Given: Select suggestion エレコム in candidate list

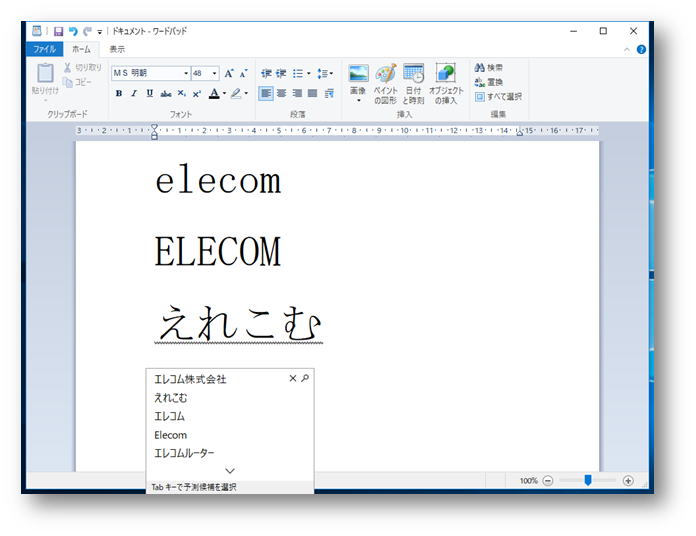Looking at the screenshot, I should click(169, 416).
